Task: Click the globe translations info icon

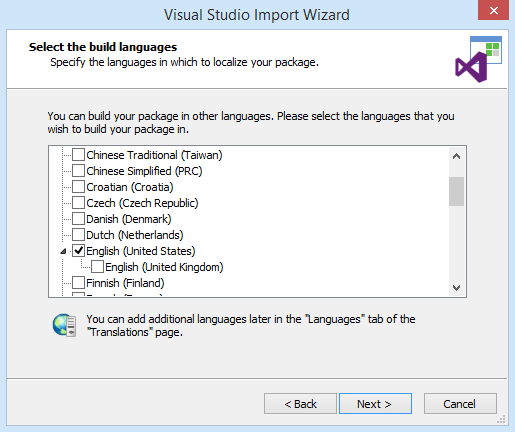Action: (x=64, y=325)
